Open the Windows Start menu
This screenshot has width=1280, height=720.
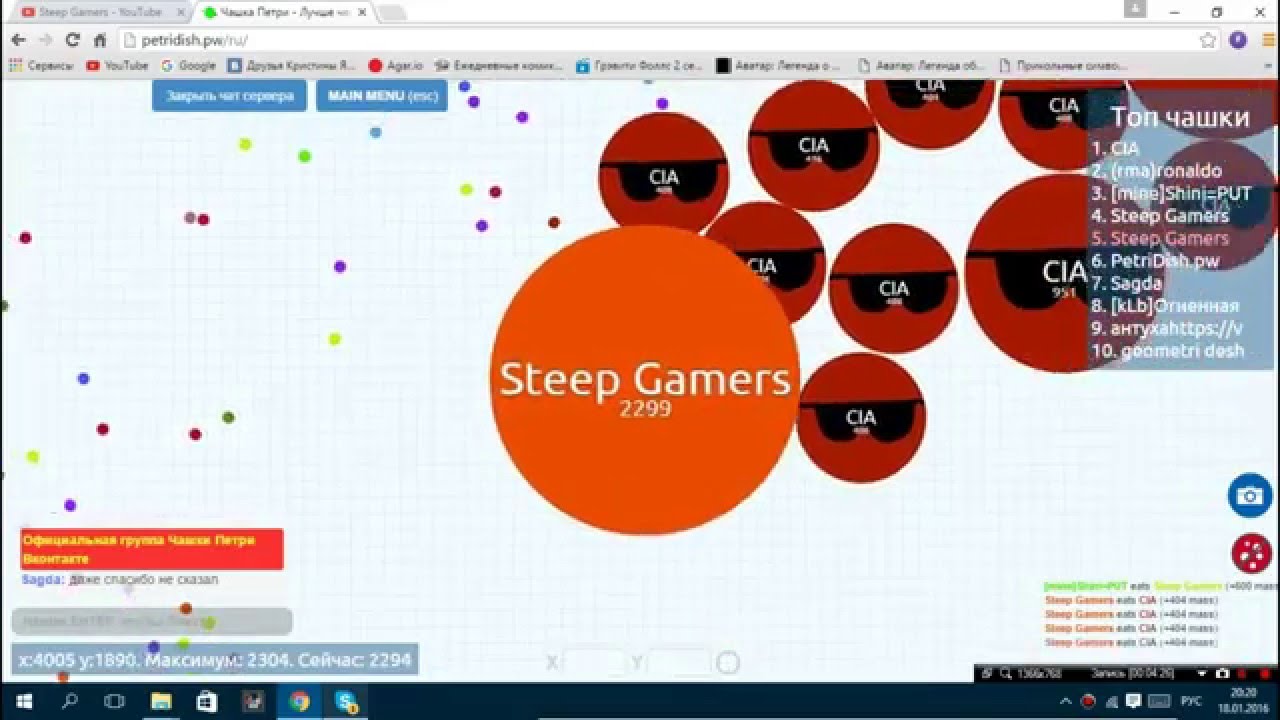click(24, 701)
